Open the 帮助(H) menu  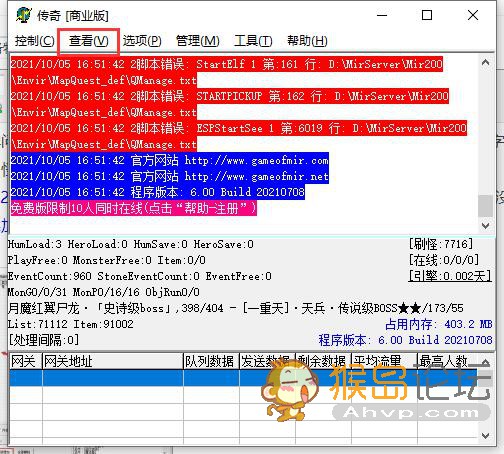click(307, 41)
